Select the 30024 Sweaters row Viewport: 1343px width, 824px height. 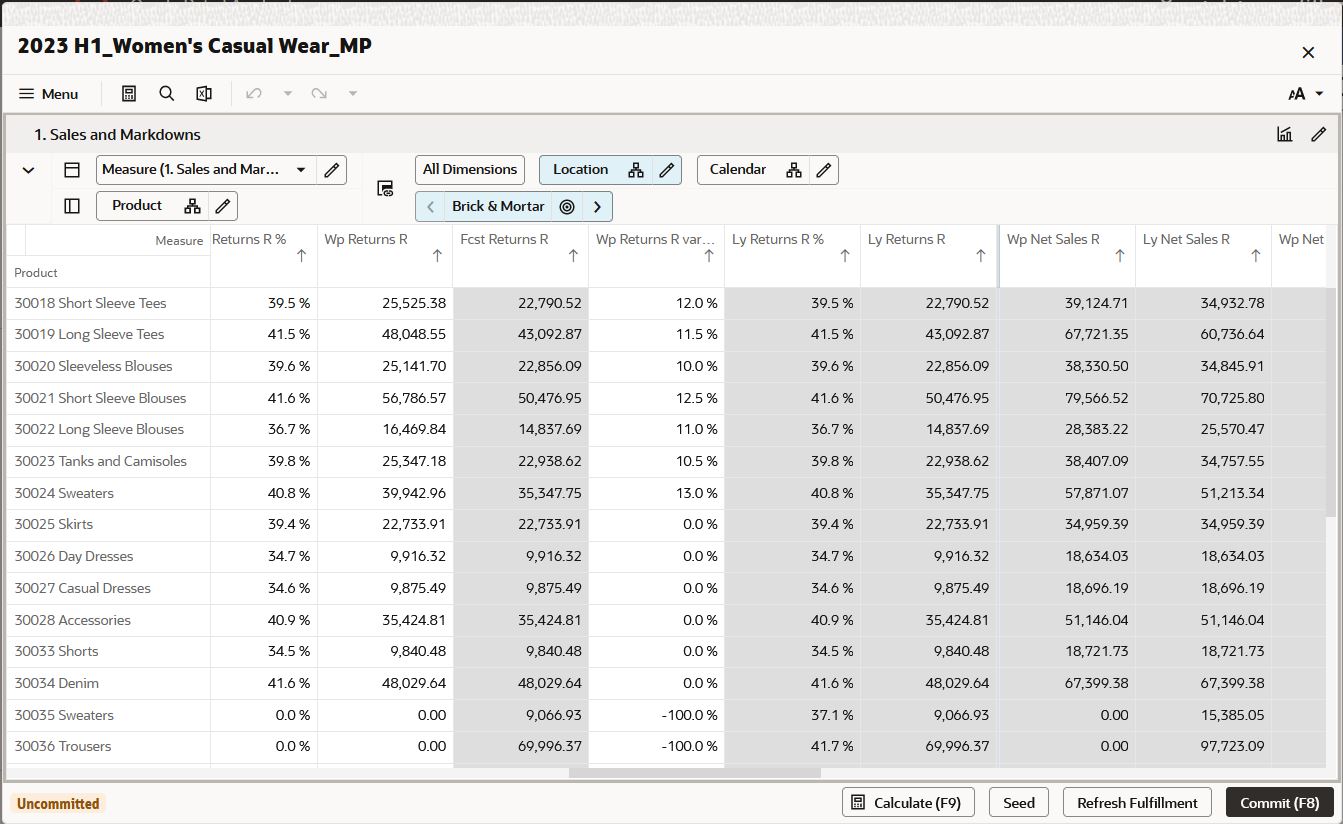tap(108, 493)
